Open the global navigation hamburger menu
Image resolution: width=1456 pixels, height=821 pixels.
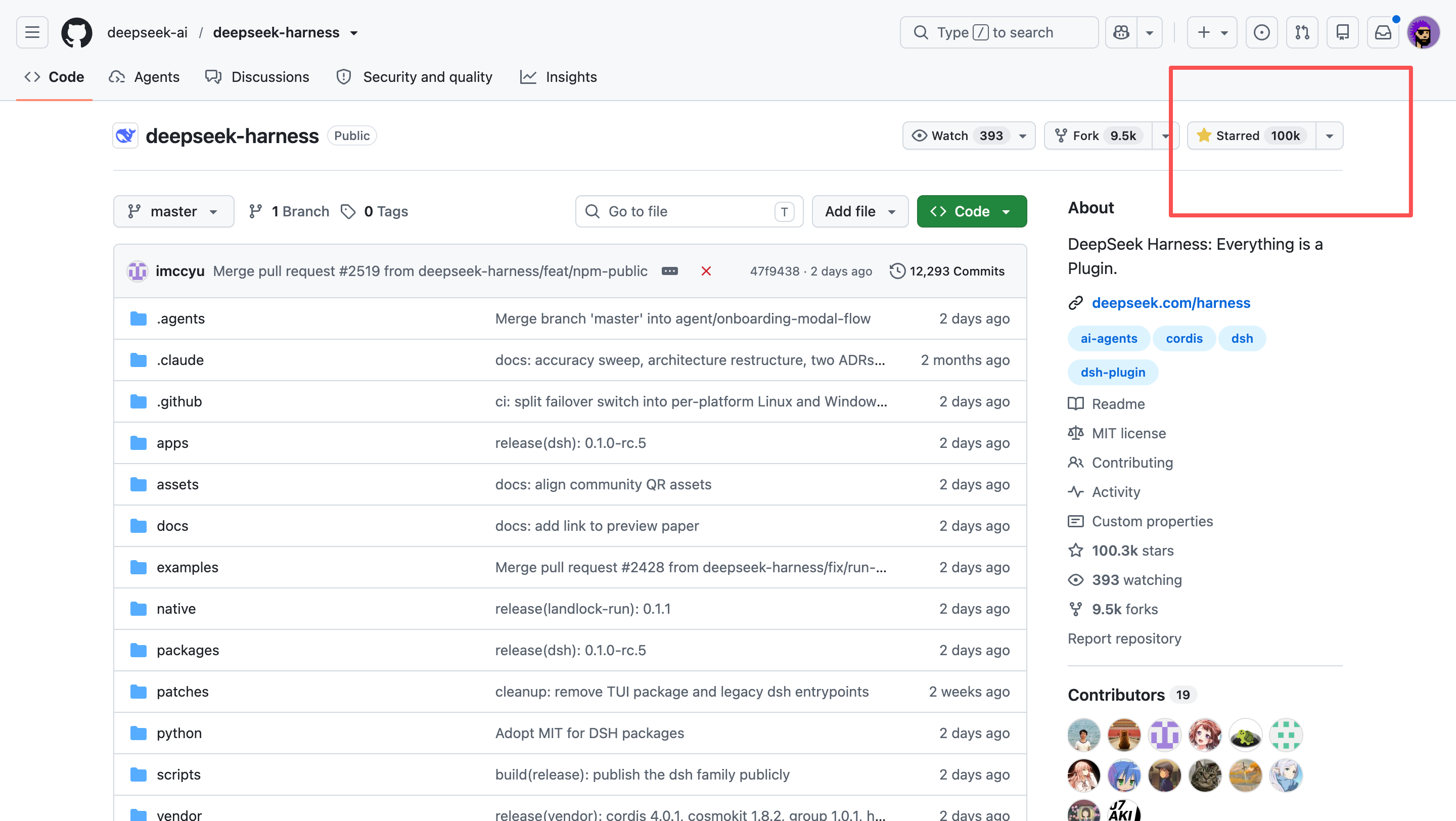coord(32,32)
